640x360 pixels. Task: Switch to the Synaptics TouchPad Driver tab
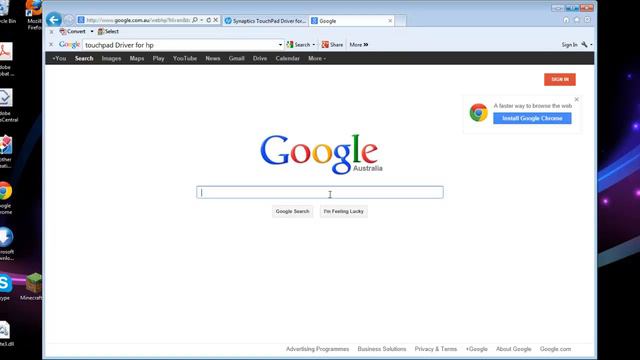coord(265,21)
